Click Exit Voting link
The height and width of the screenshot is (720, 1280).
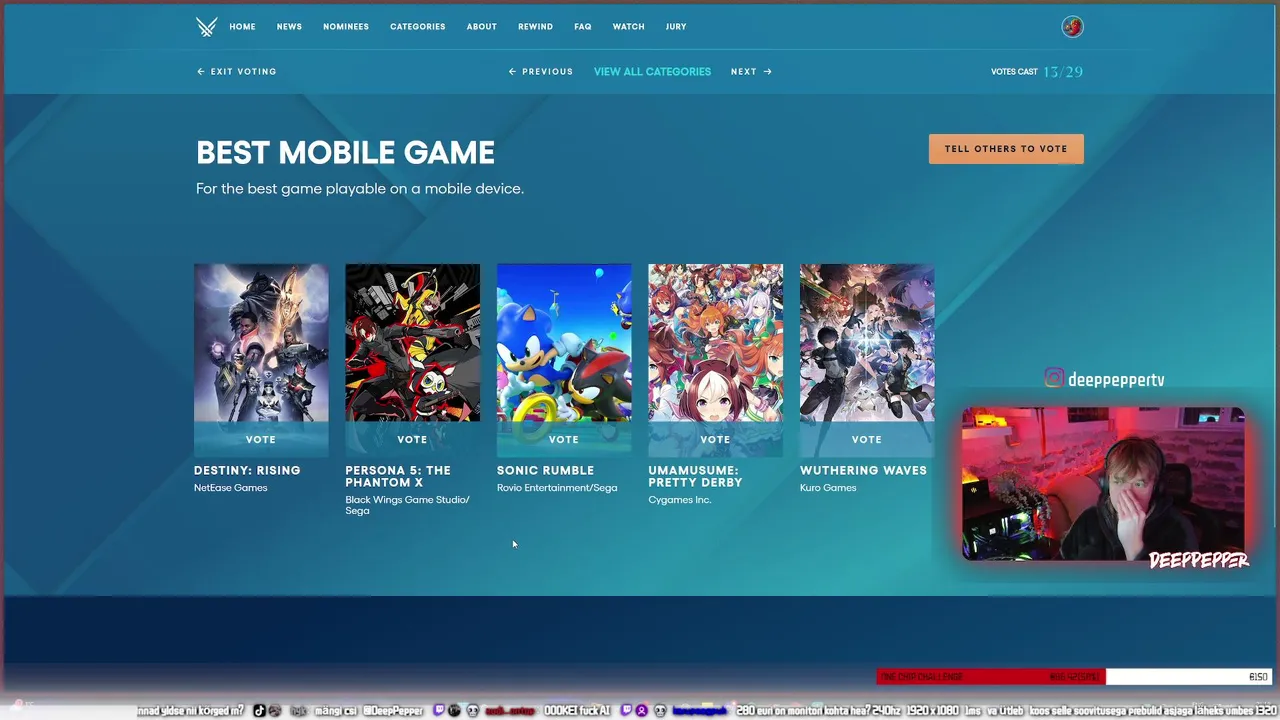(237, 72)
